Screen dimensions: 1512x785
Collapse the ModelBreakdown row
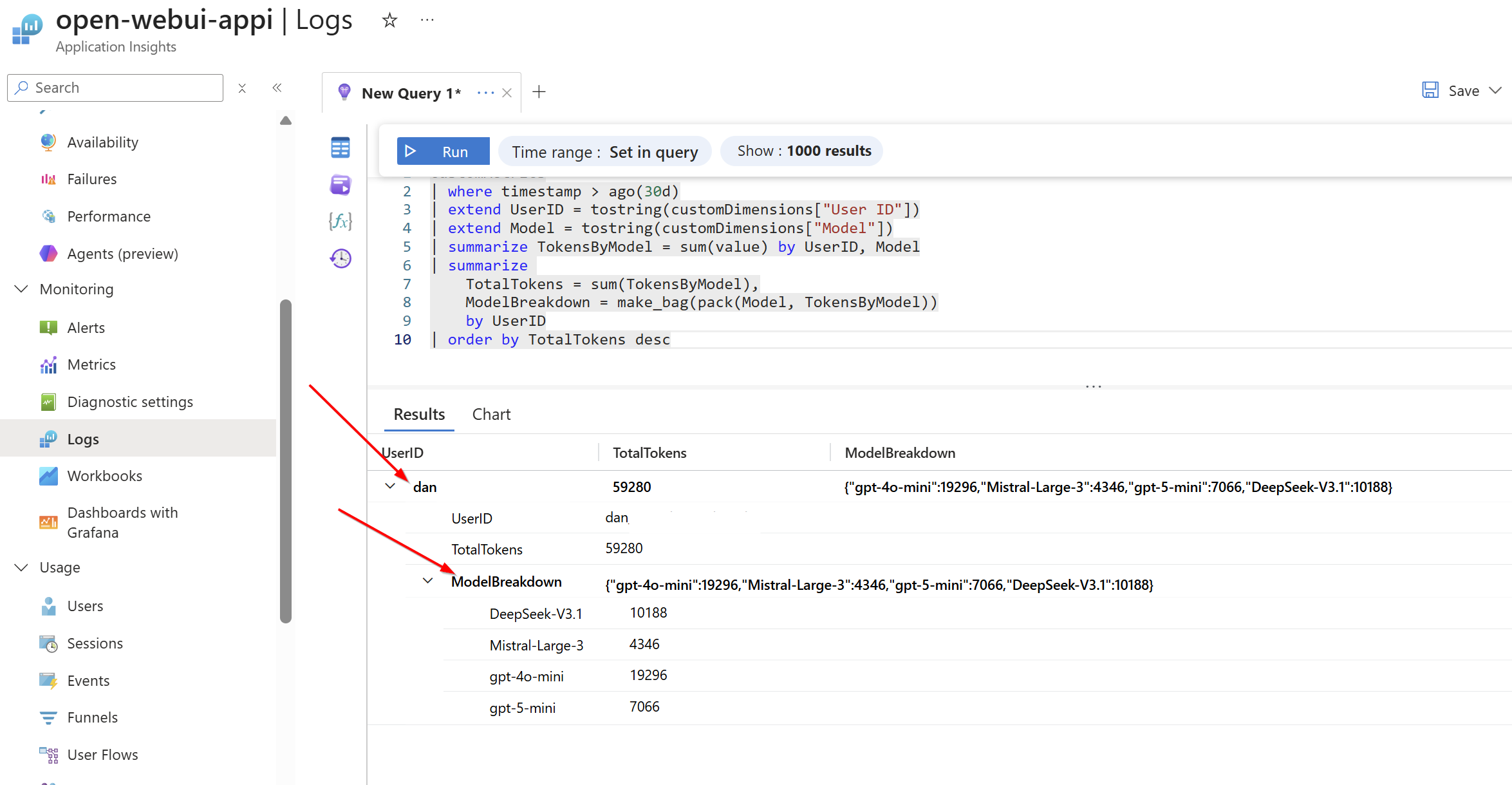click(427, 581)
